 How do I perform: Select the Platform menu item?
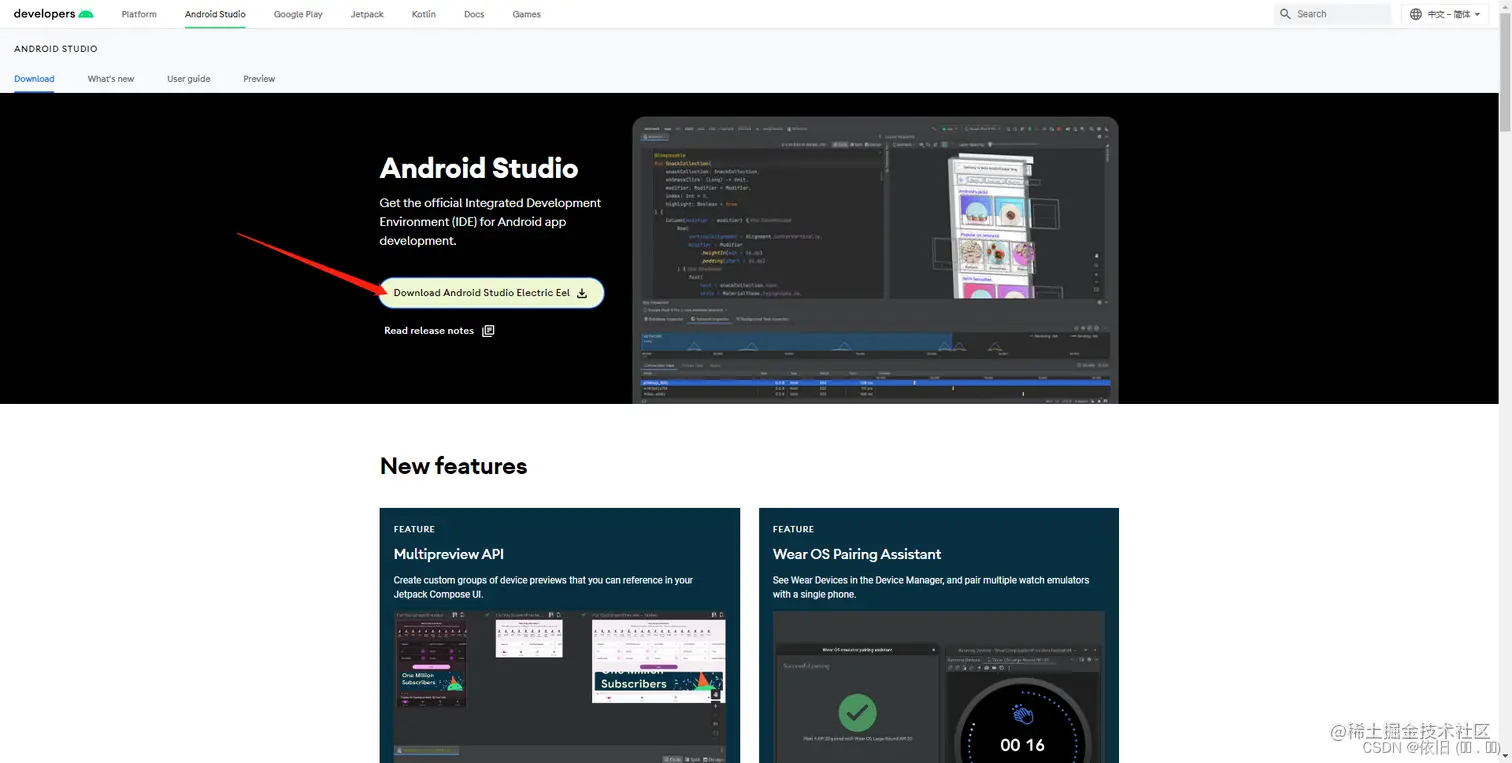click(139, 14)
